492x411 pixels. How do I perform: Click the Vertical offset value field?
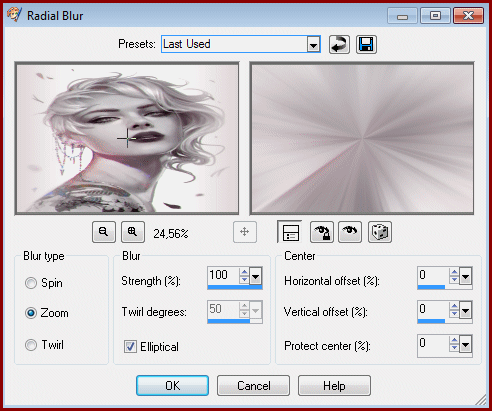pyautogui.click(x=433, y=310)
